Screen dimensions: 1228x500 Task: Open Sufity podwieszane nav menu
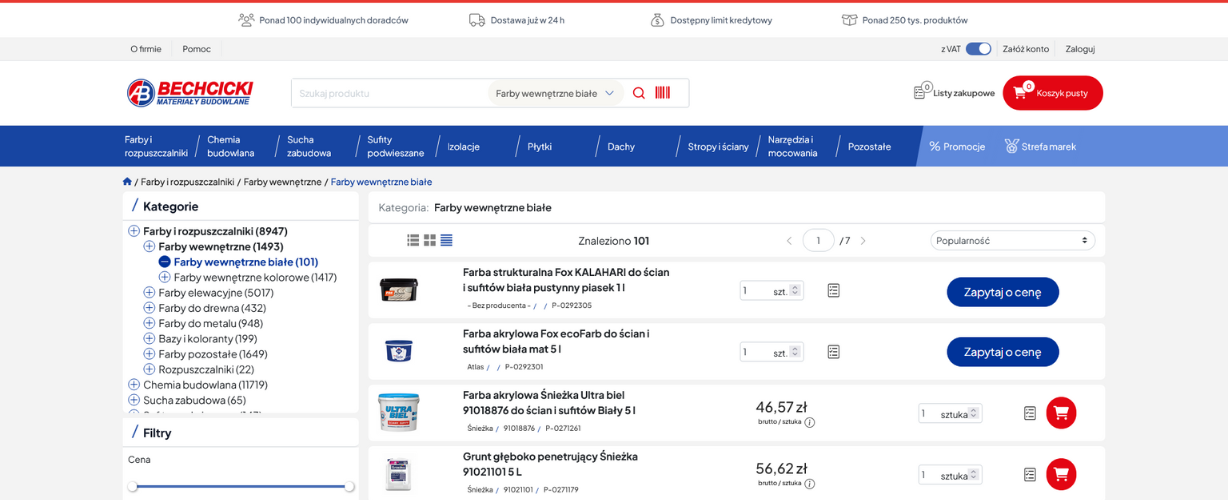[396, 146]
